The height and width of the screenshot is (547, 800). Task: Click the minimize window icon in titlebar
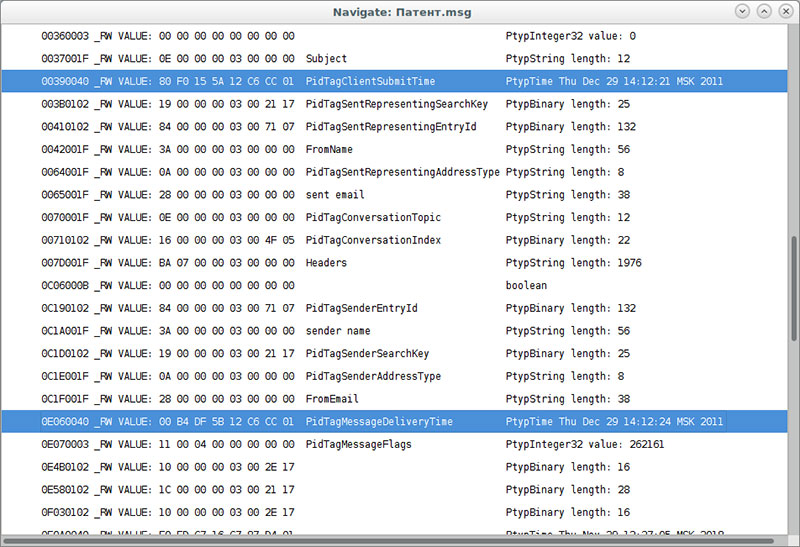pyautogui.click(x=764, y=12)
